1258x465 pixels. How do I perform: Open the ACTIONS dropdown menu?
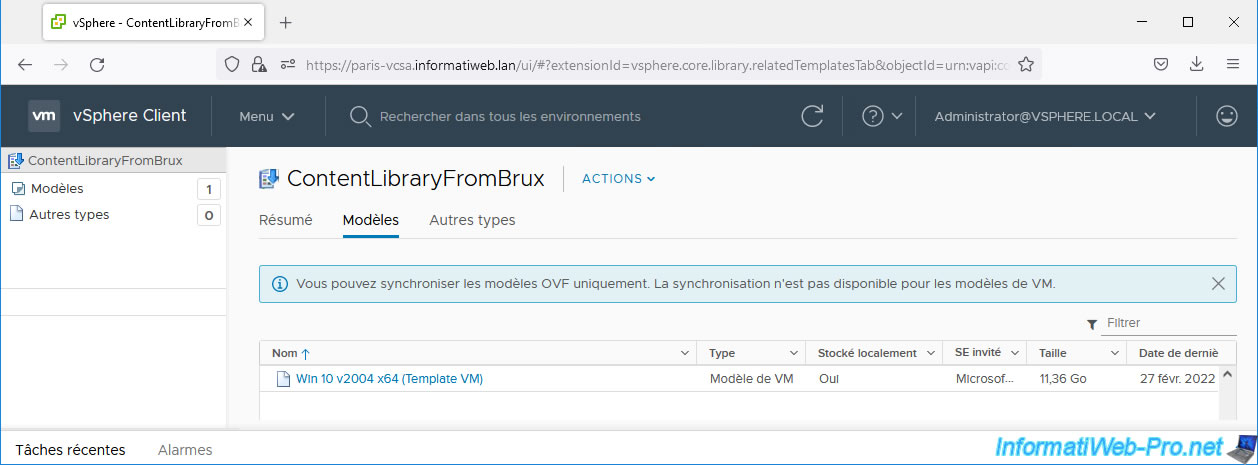point(619,179)
